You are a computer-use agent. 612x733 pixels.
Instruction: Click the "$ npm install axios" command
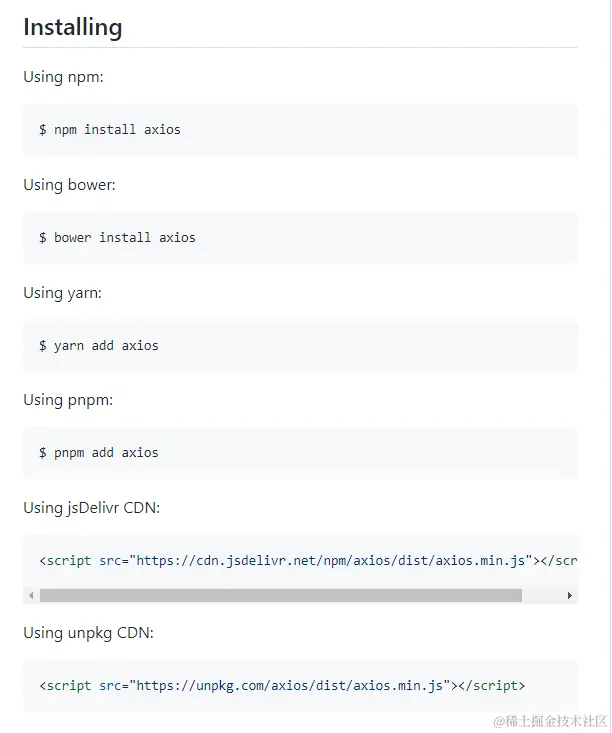pyautogui.click(x=110, y=130)
